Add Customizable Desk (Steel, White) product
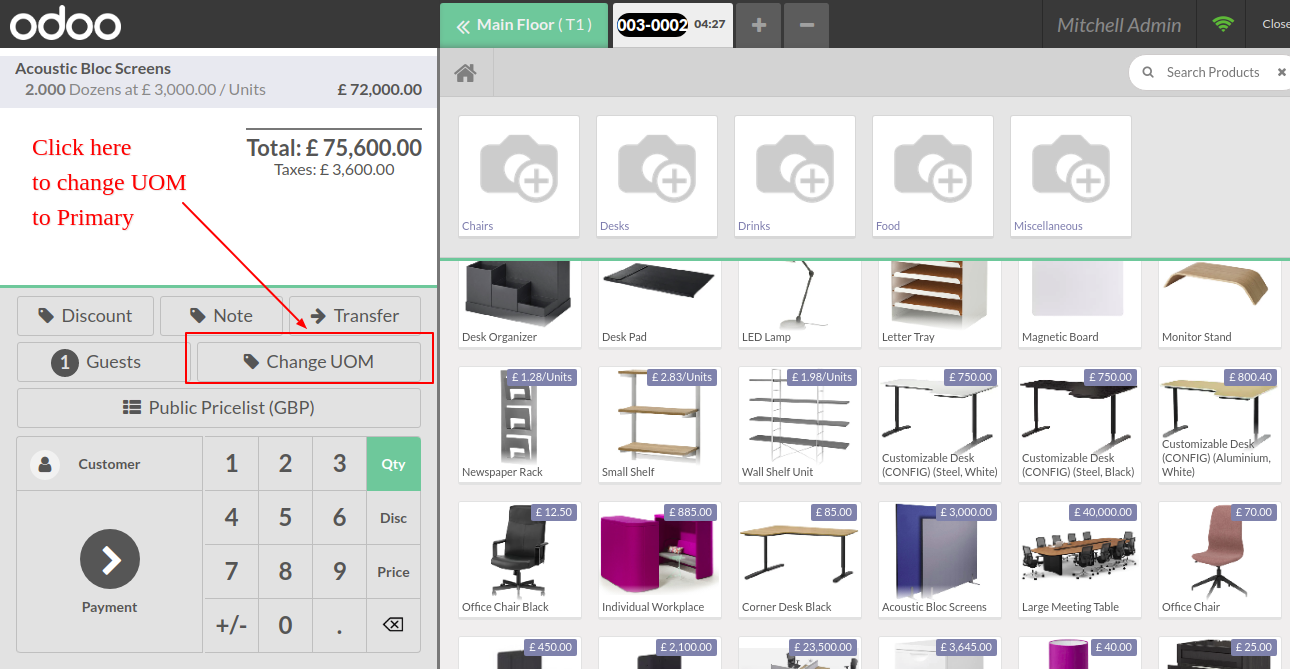 point(940,424)
